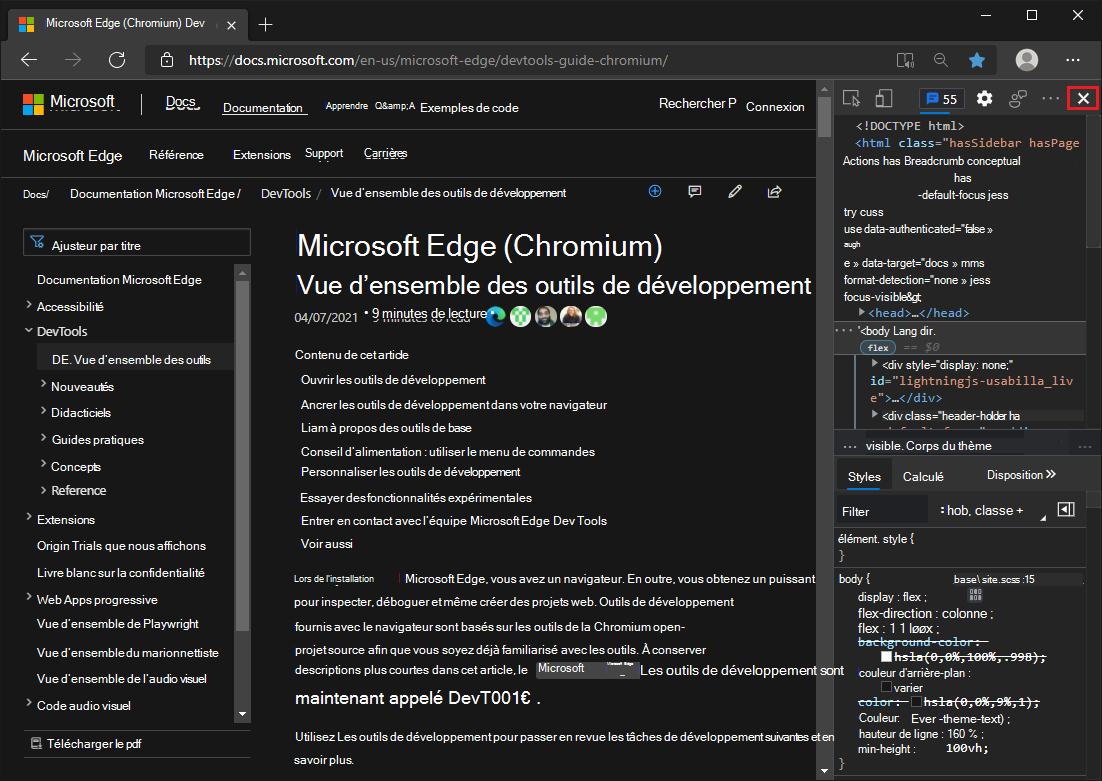The image size is (1102, 781).
Task: Click the Styles Filter input field
Action: pos(881,511)
